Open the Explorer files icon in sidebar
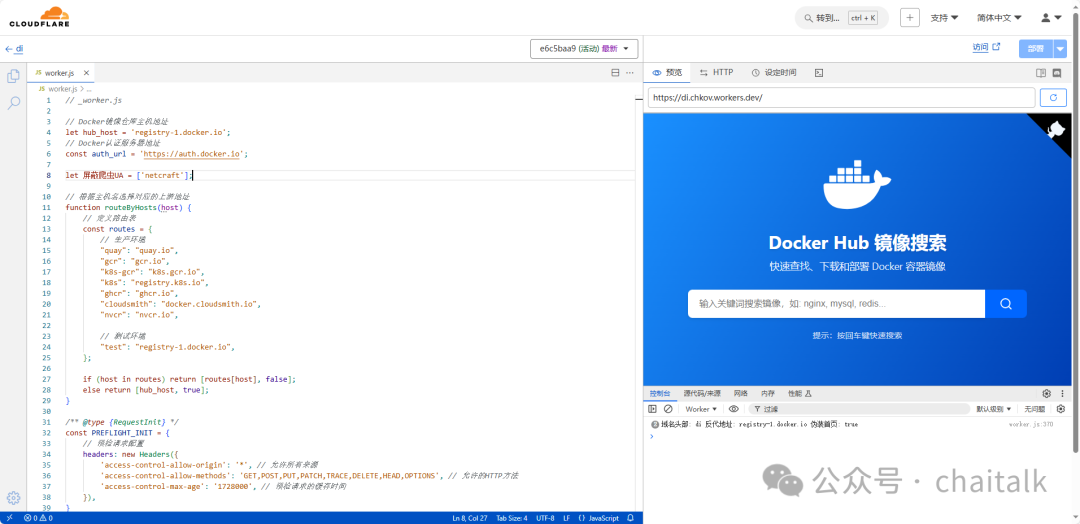Image resolution: width=1080 pixels, height=524 pixels. click(x=13, y=76)
